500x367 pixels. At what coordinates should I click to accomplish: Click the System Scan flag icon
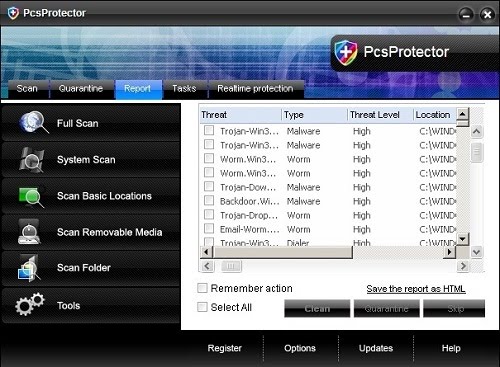click(32, 160)
